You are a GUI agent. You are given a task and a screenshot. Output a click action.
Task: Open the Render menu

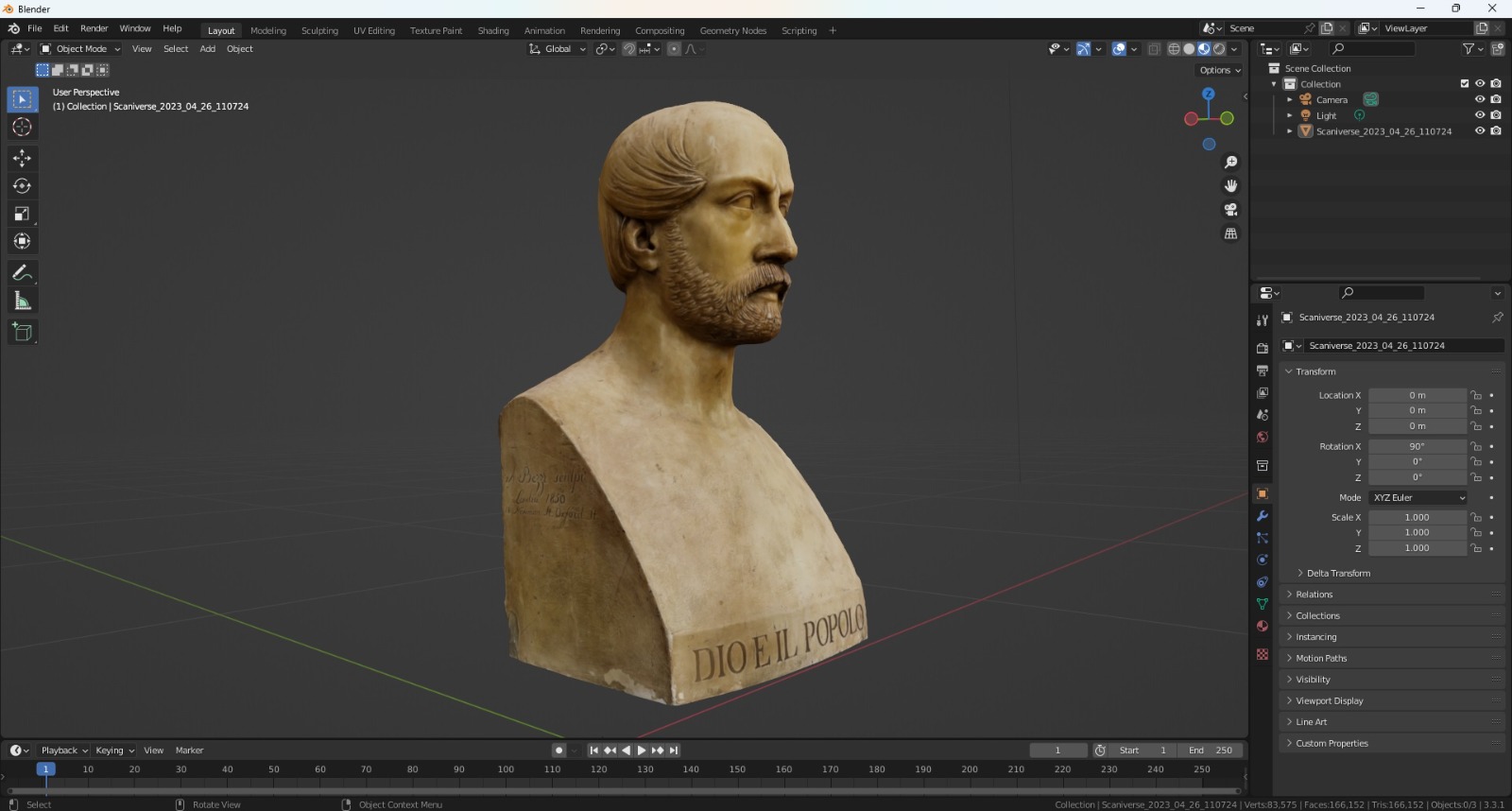pos(94,28)
